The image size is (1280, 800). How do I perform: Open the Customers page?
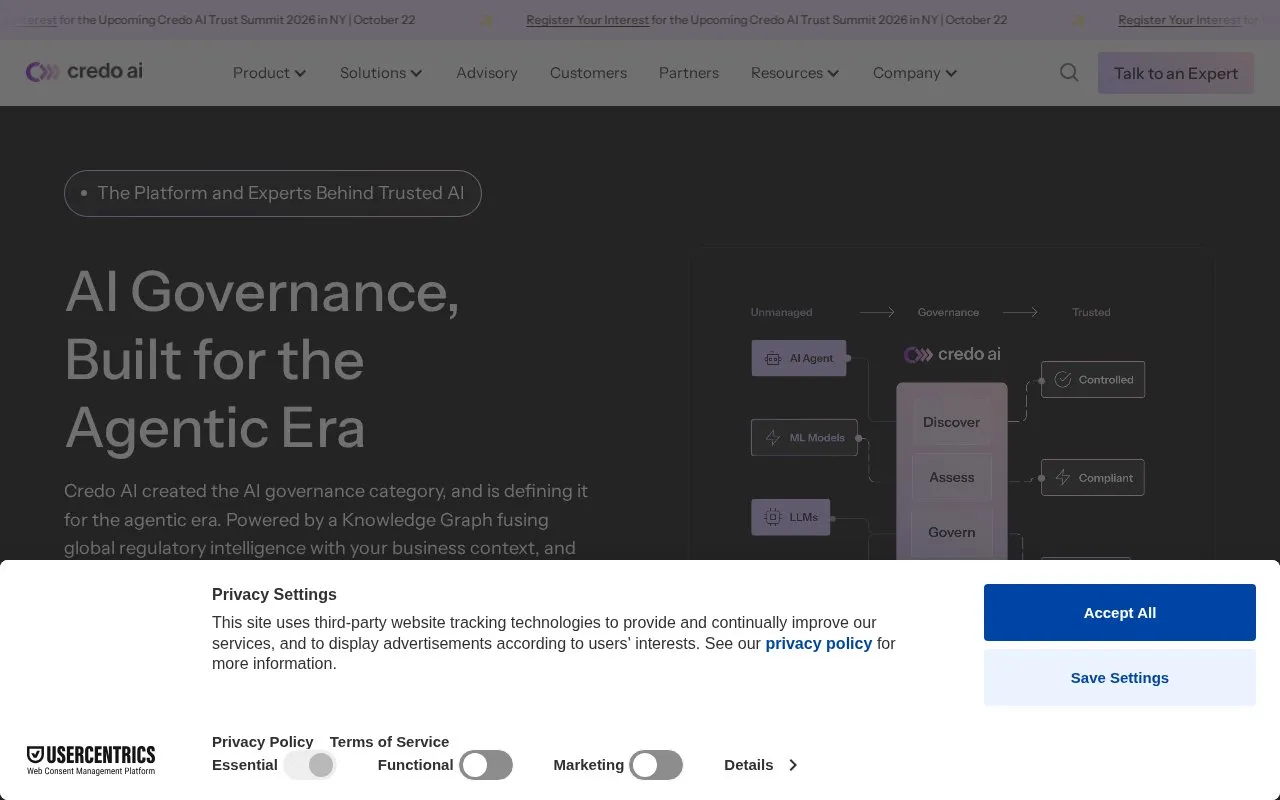click(588, 73)
